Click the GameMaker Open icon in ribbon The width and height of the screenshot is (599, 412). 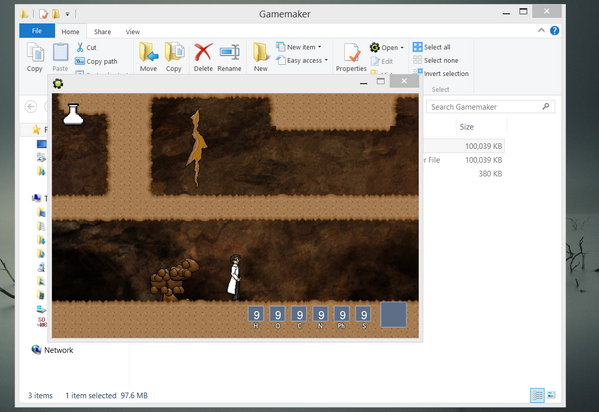[x=375, y=47]
